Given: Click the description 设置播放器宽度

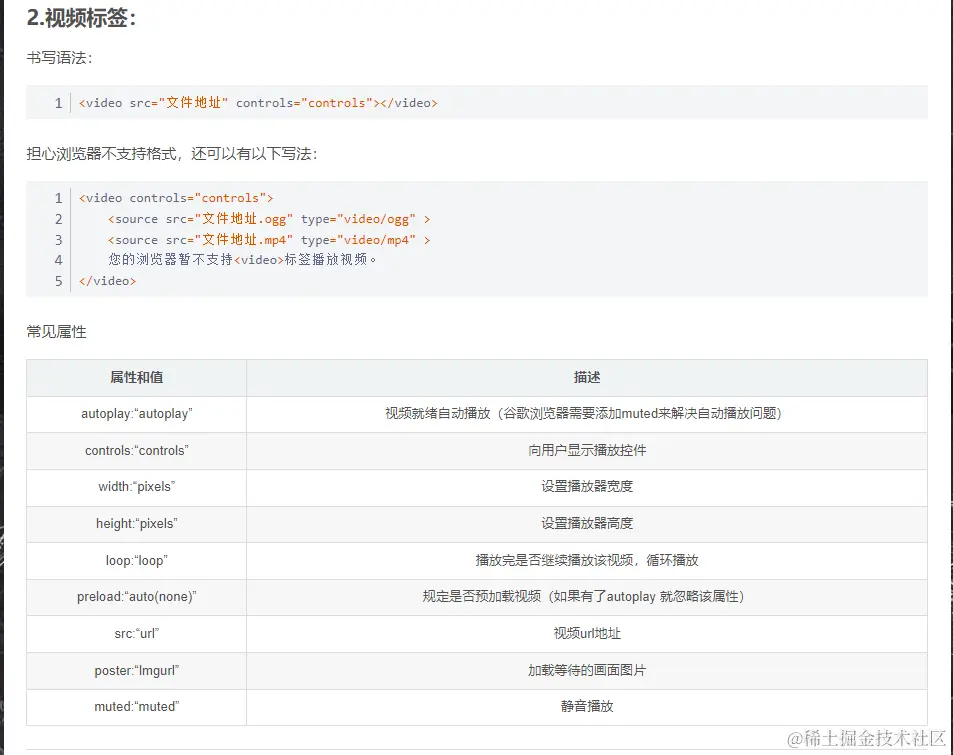Looking at the screenshot, I should pyautogui.click(x=587, y=487).
